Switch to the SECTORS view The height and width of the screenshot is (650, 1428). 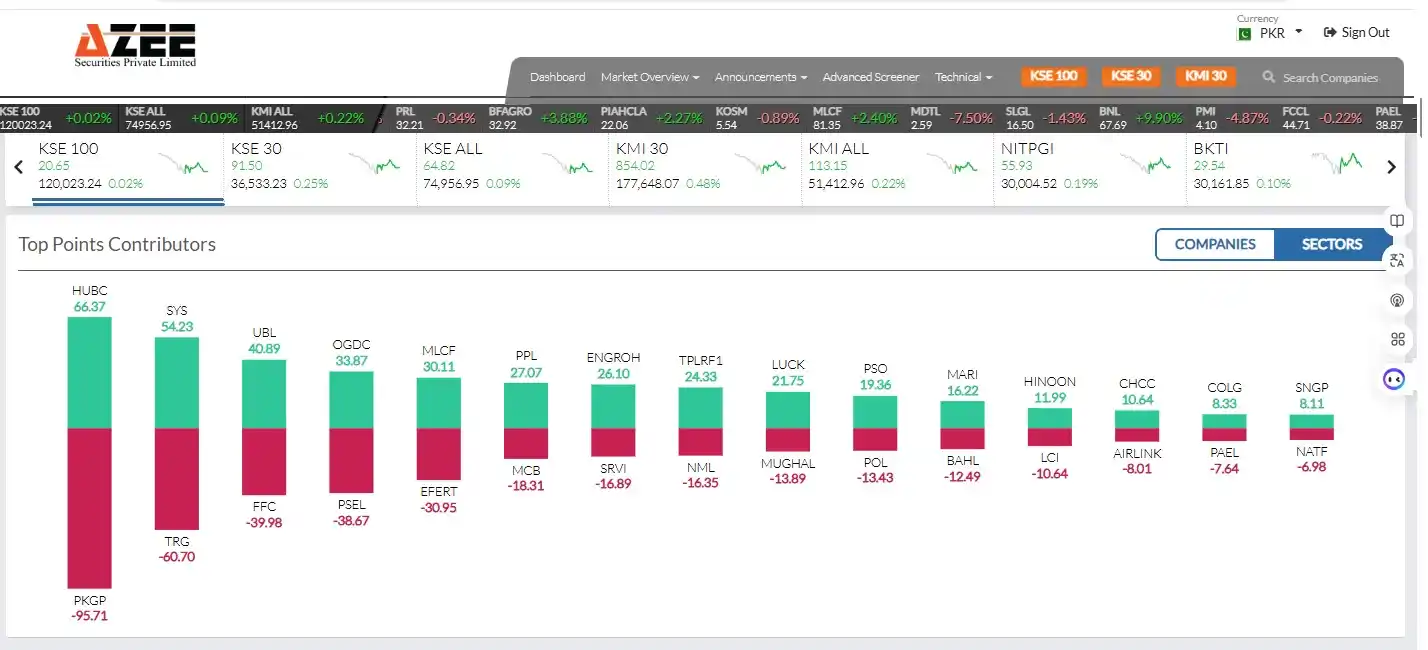[x=1332, y=244]
